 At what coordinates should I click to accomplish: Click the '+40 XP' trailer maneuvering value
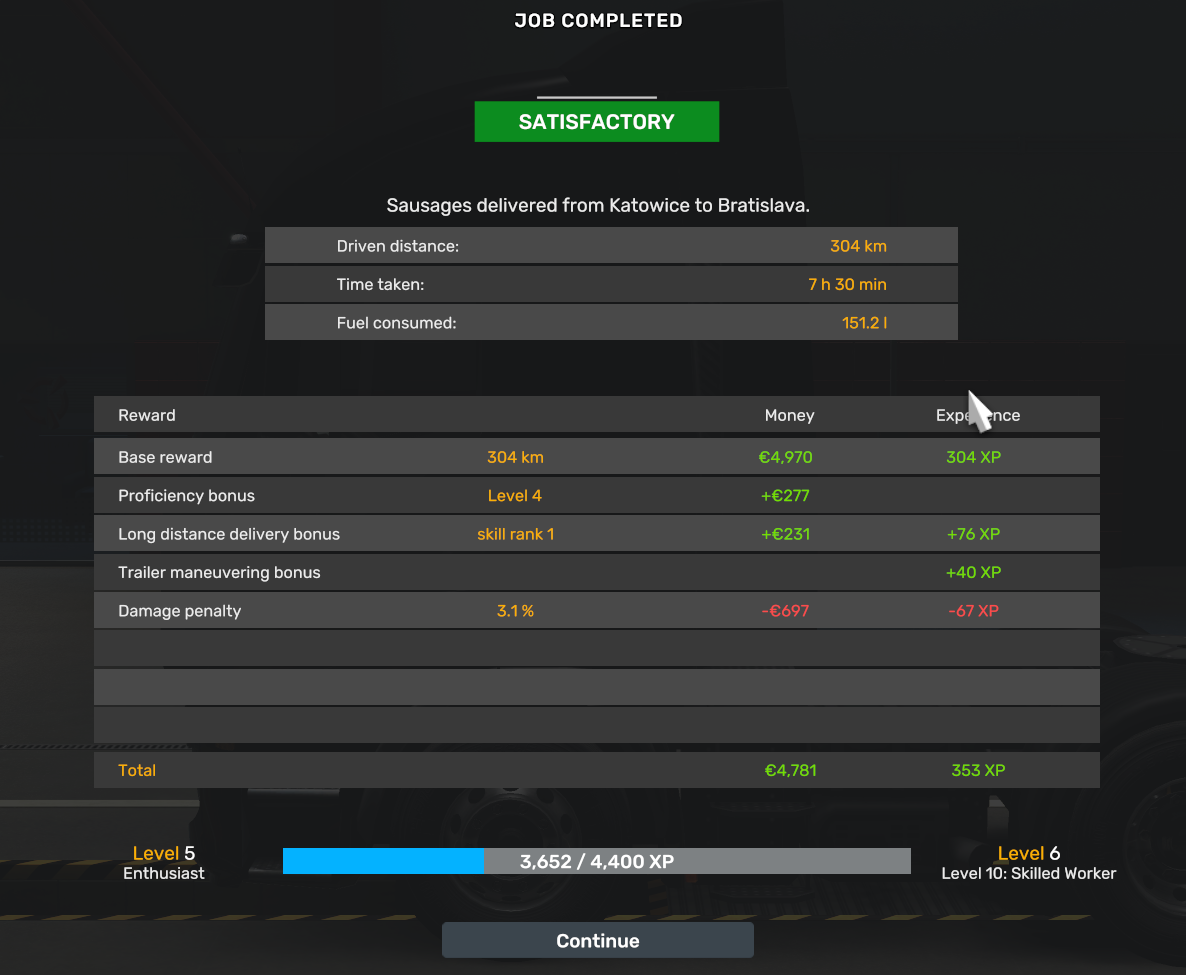pos(973,573)
